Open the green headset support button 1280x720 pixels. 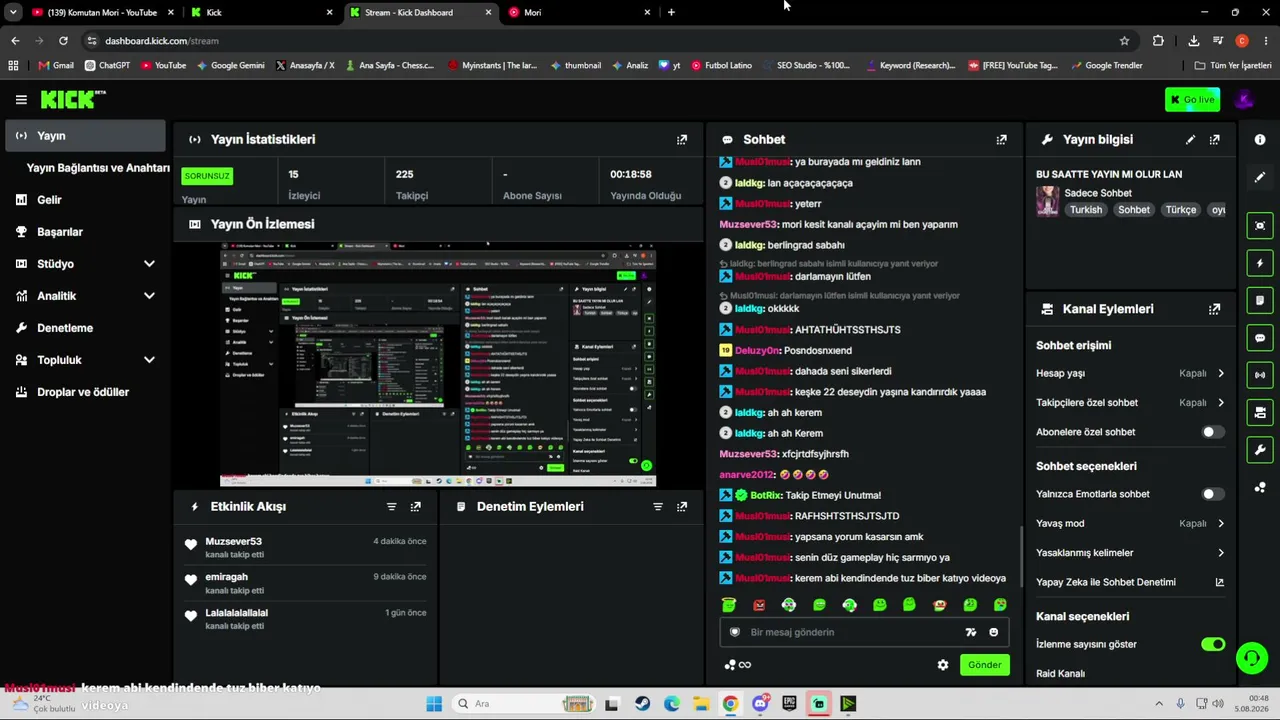[x=1251, y=657]
